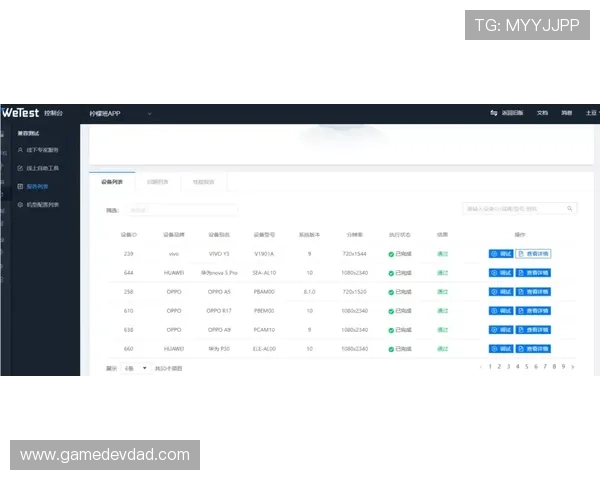Click 调试 button for OPPO A5

(501, 292)
